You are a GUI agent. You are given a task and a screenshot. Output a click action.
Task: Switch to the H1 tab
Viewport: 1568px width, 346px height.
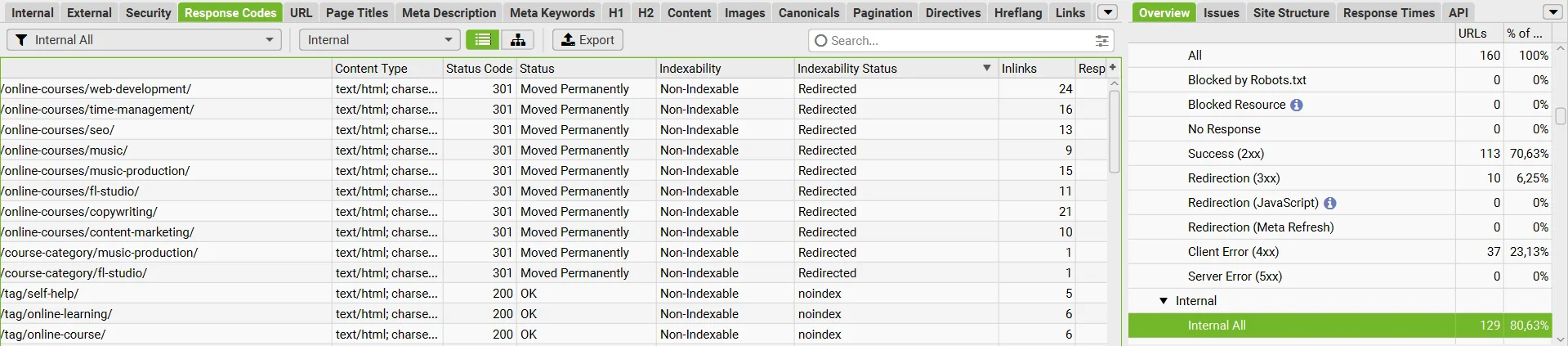616,12
